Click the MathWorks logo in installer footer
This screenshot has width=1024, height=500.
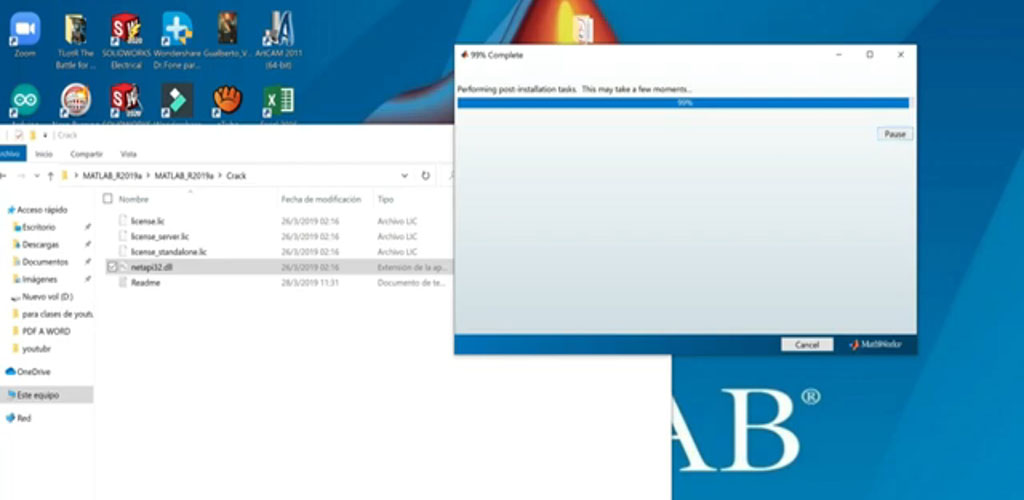pyautogui.click(x=876, y=344)
